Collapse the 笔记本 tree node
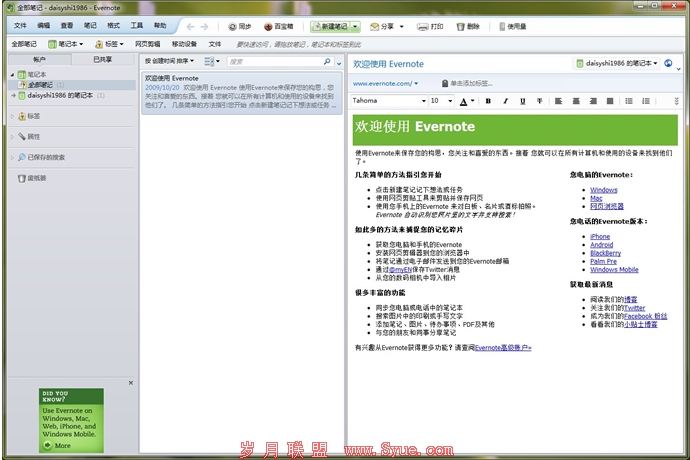690x460 pixels. pyautogui.click(x=12, y=75)
